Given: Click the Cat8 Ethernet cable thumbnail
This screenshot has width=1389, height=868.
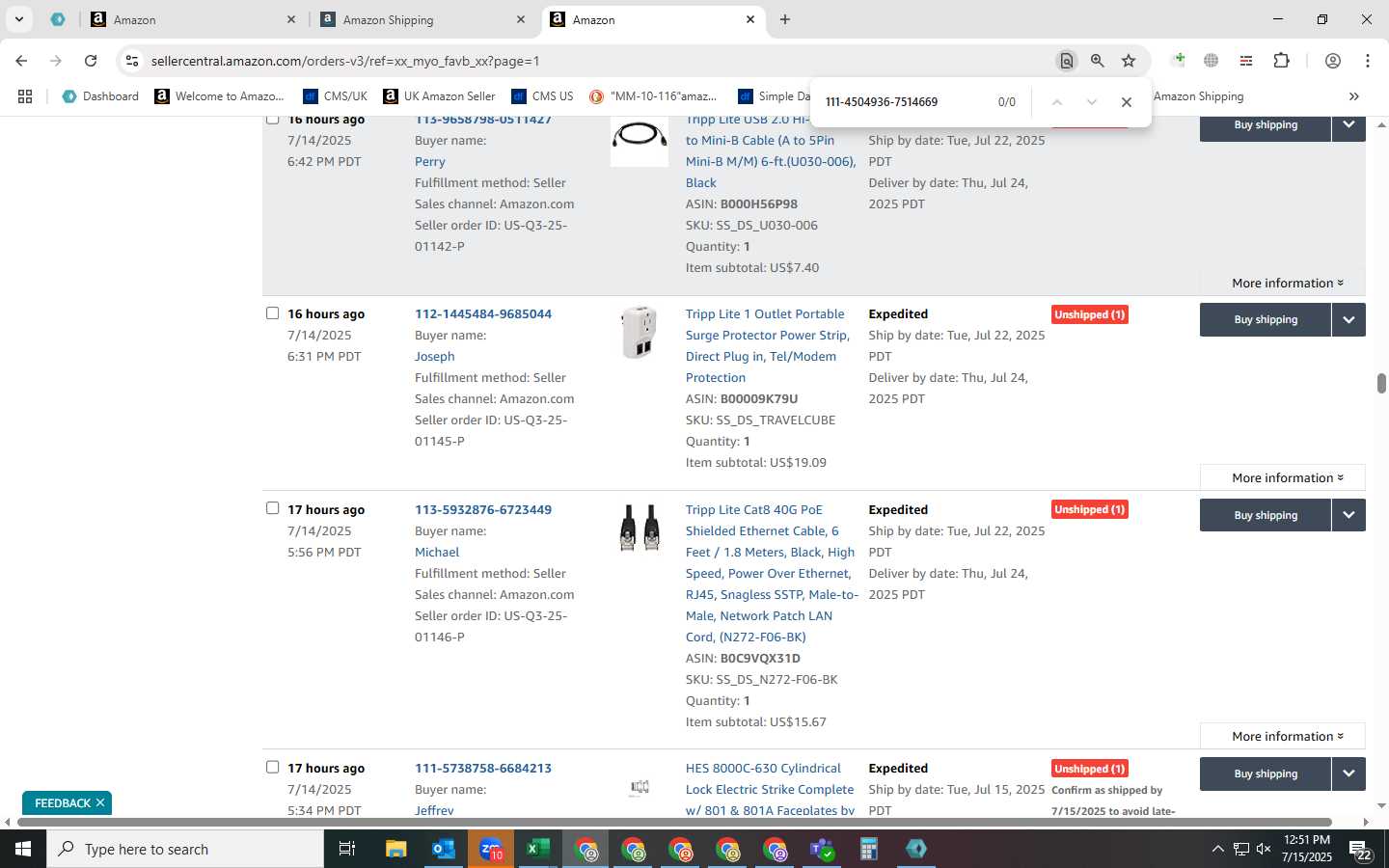Looking at the screenshot, I should click(x=639, y=527).
